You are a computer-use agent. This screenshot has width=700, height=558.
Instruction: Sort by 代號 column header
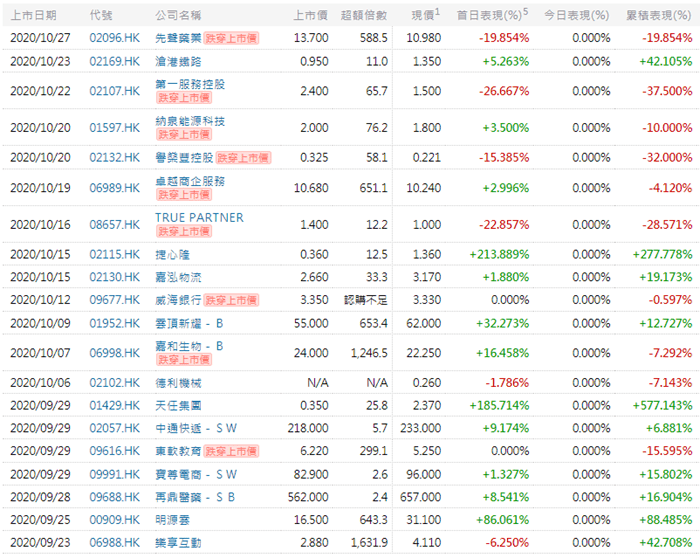point(101,16)
